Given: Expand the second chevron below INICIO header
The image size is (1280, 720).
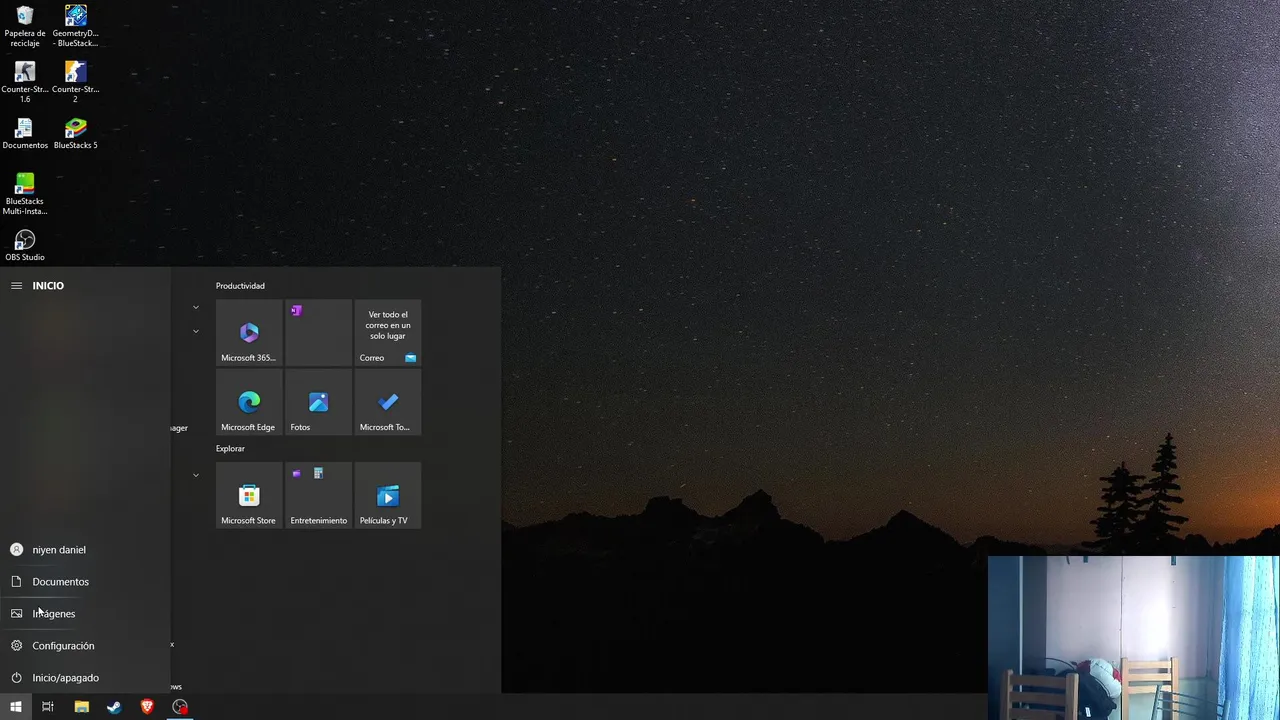Looking at the screenshot, I should [x=196, y=331].
